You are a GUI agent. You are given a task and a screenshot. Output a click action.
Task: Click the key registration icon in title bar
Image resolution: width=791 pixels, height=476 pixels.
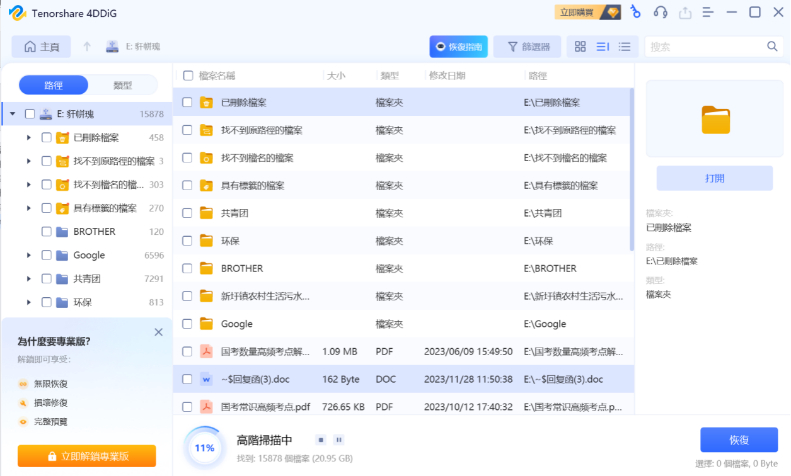click(635, 12)
